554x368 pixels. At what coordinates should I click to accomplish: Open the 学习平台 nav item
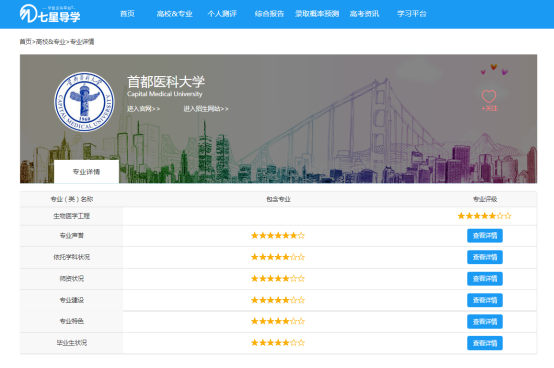click(412, 14)
